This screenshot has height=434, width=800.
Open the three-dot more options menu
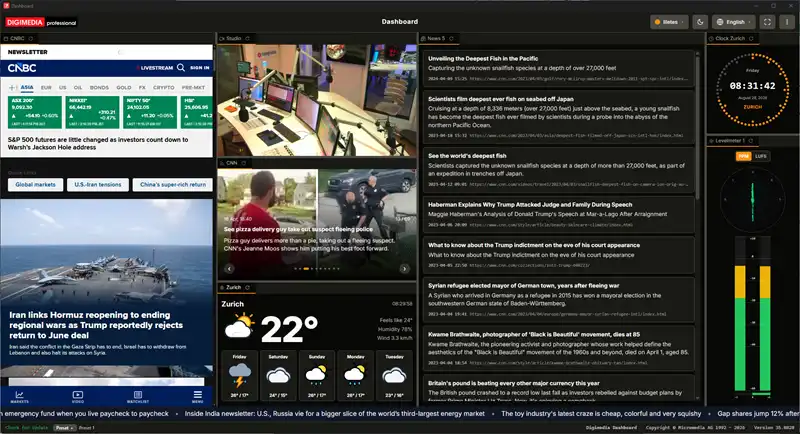click(787, 22)
